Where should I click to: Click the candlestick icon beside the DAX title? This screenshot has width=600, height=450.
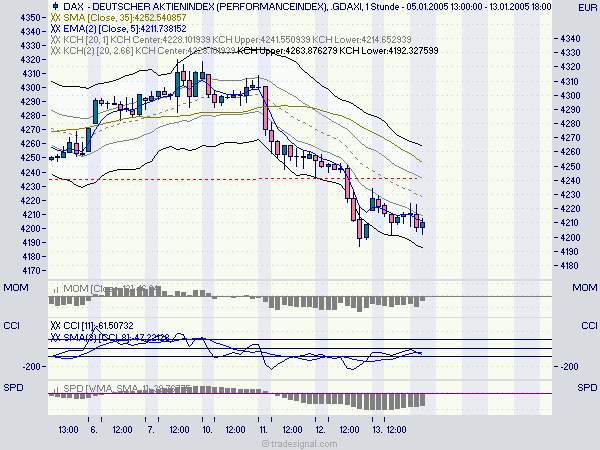pos(55,6)
